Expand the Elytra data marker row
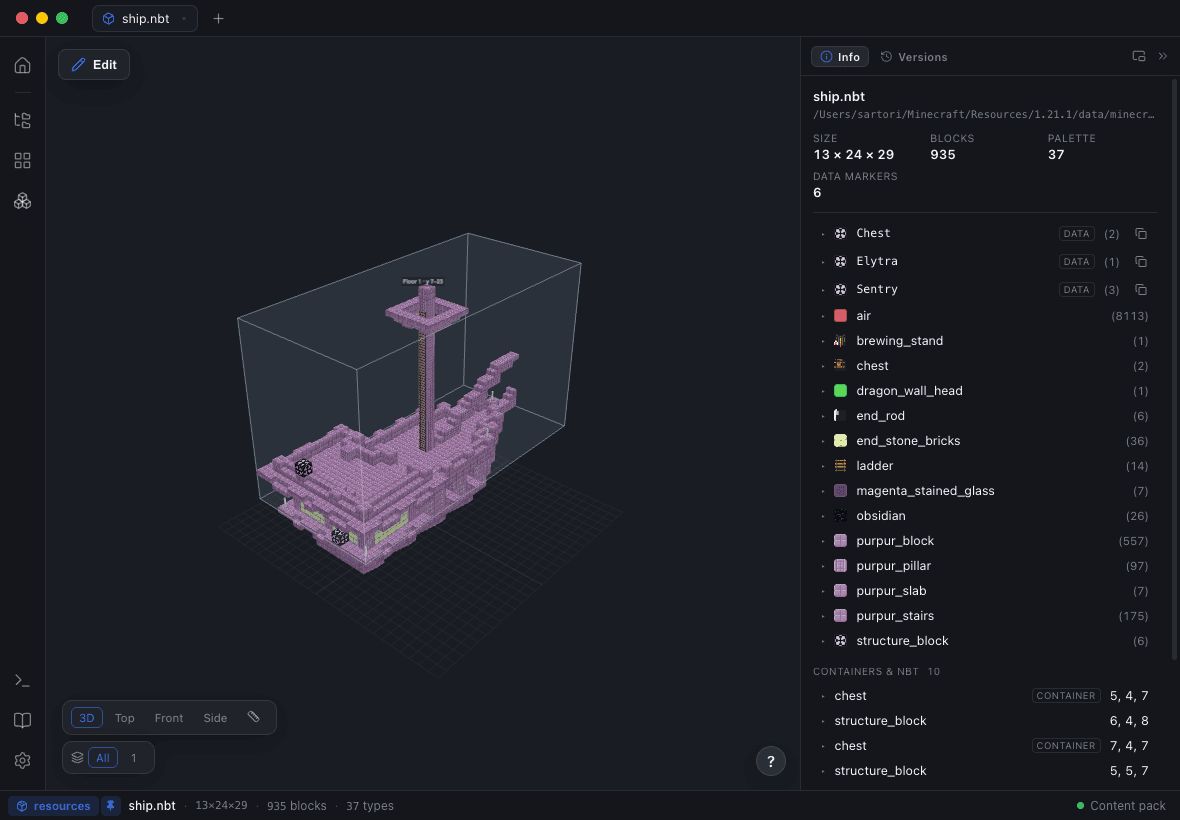The image size is (1180, 820). tap(823, 262)
